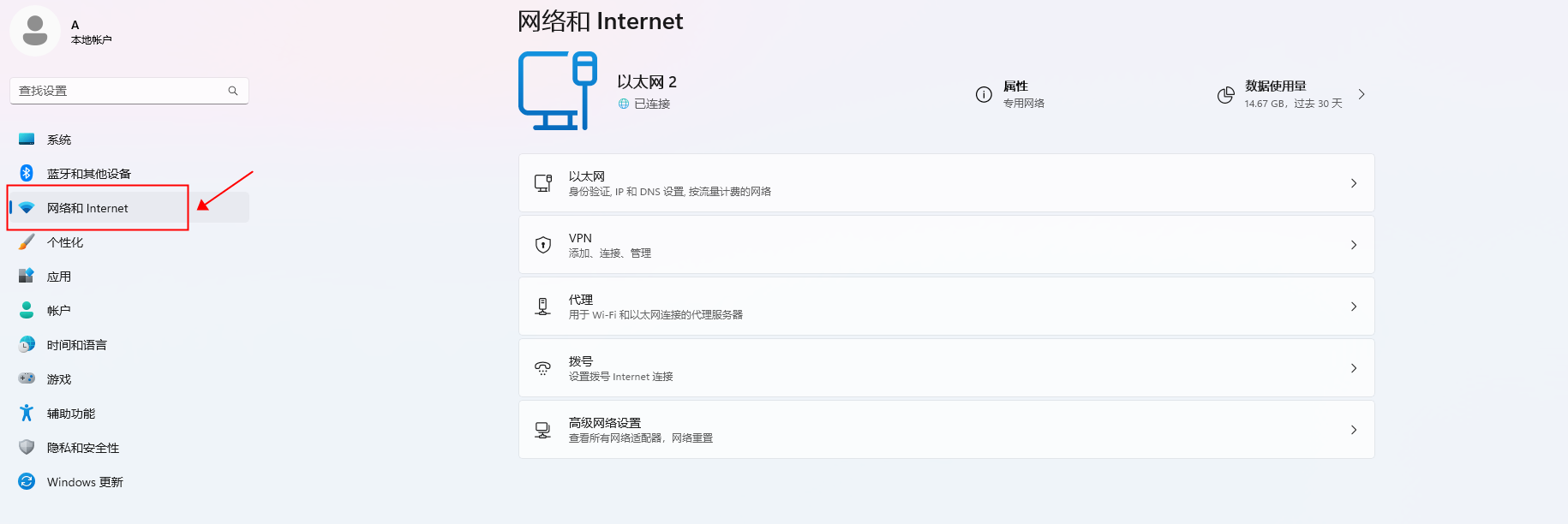Open the 代理 proxy settings
This screenshot has width=1568, height=524.
click(946, 307)
